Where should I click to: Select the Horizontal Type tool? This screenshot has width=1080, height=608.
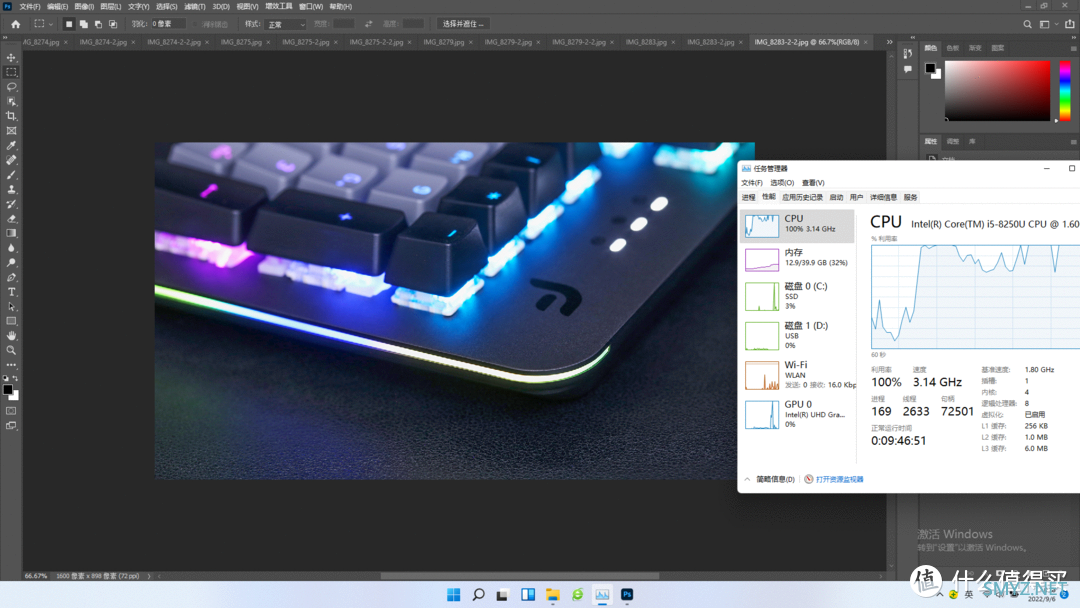click(11, 292)
